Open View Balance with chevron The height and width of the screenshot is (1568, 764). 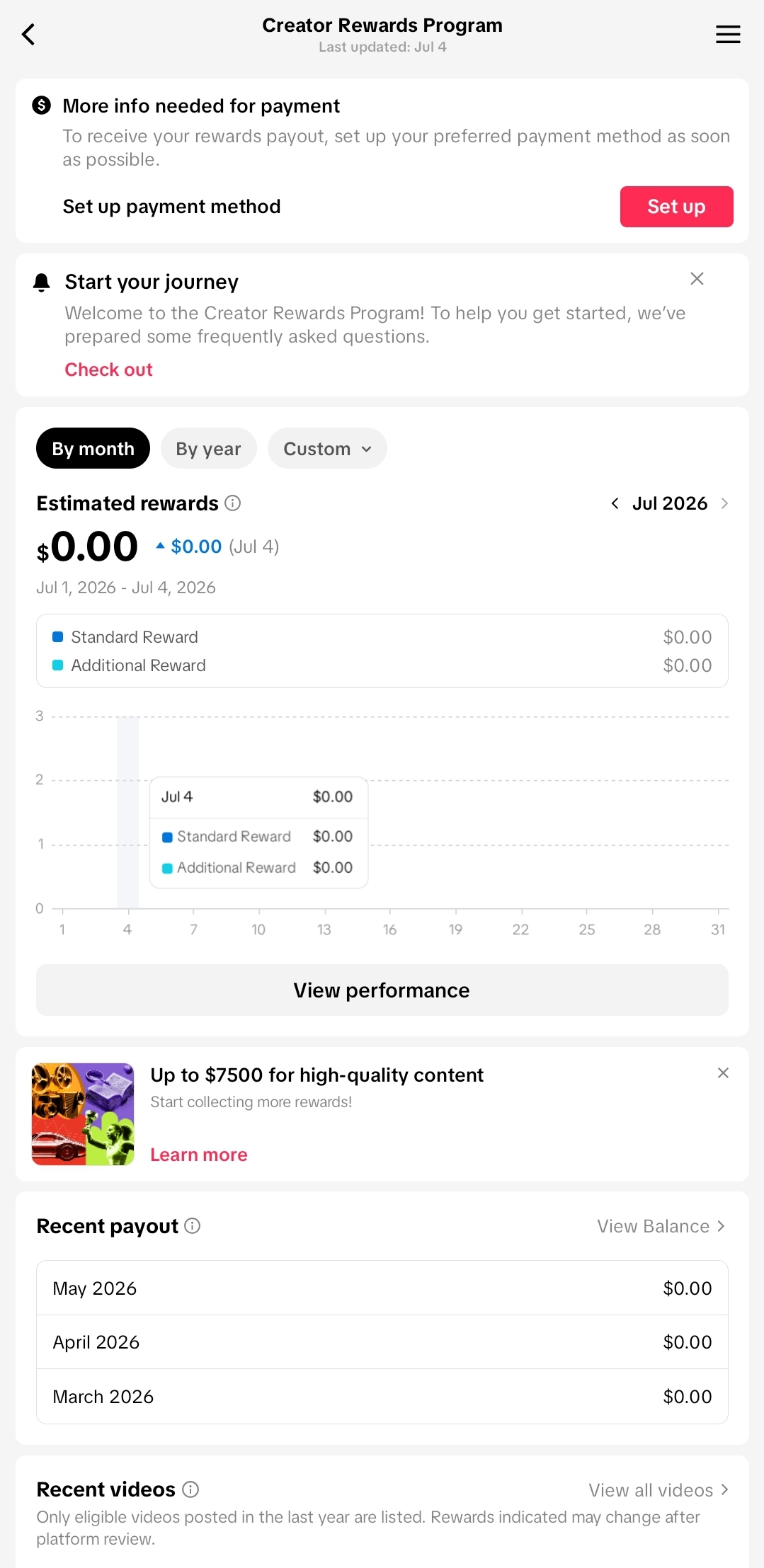(661, 1226)
